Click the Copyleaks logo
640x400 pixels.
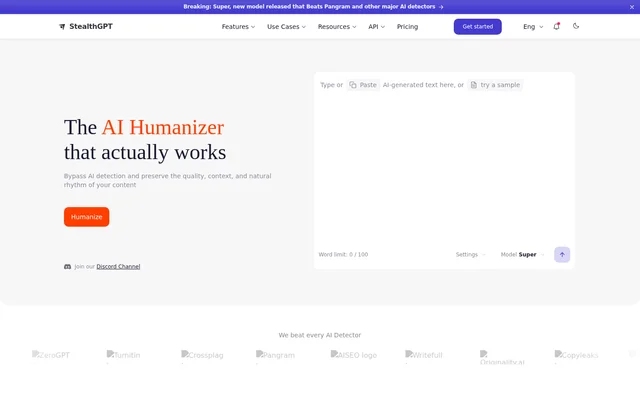point(576,355)
